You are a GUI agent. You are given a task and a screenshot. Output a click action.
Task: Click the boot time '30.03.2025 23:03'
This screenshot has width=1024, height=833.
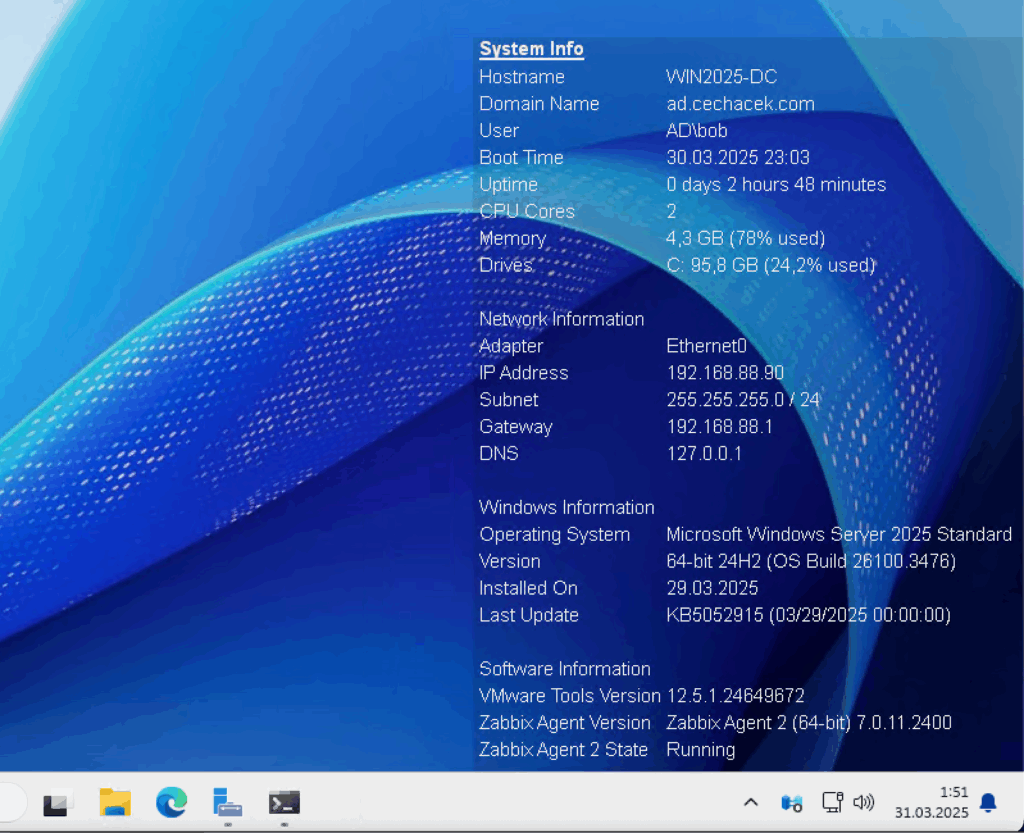point(738,157)
